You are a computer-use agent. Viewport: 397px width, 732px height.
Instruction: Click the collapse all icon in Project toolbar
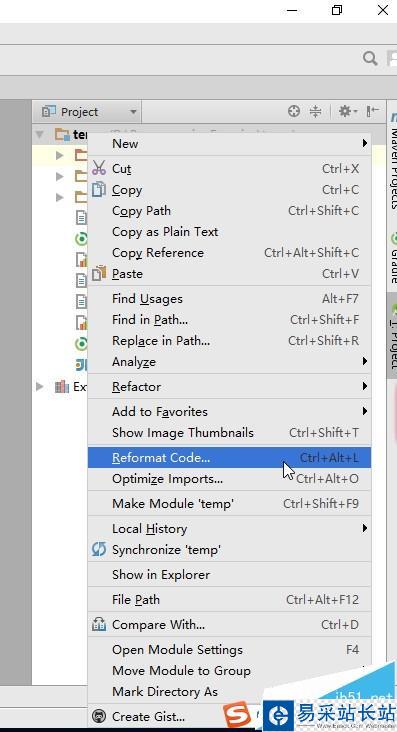[x=315, y=111]
